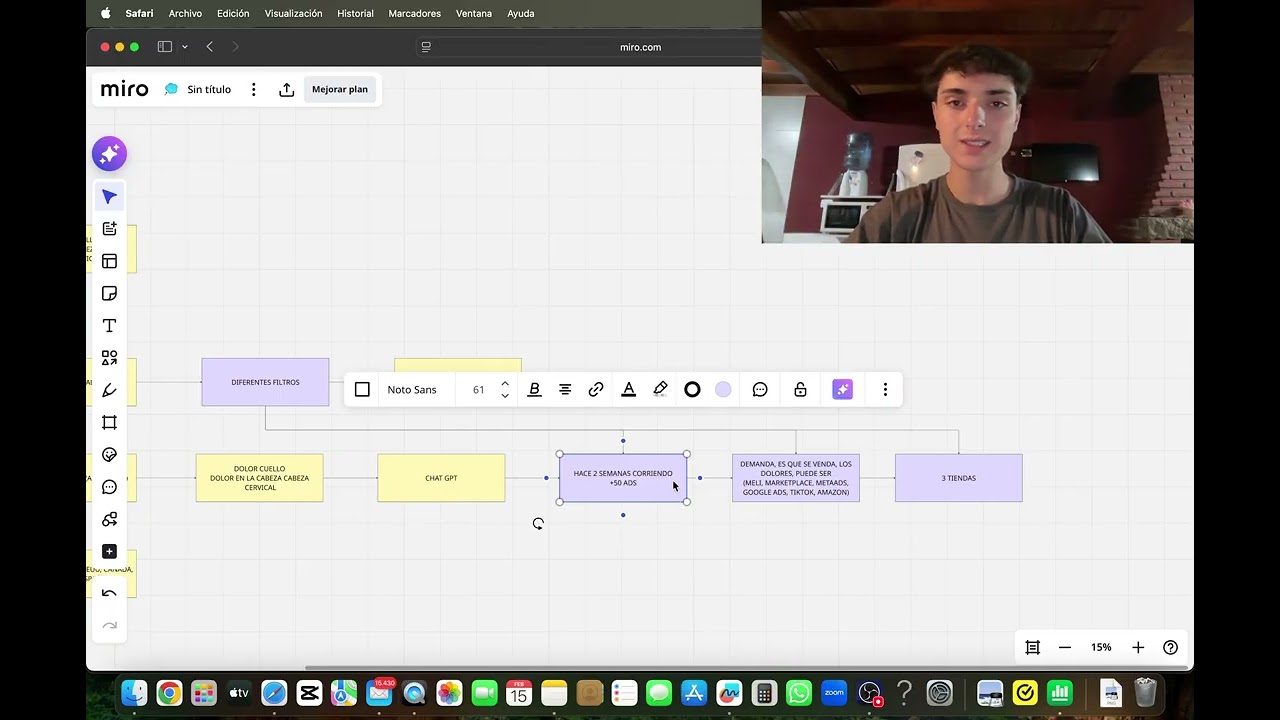Viewport: 1280px width, 720px height.
Task: Open stickers and emojis tool
Action: (109, 455)
